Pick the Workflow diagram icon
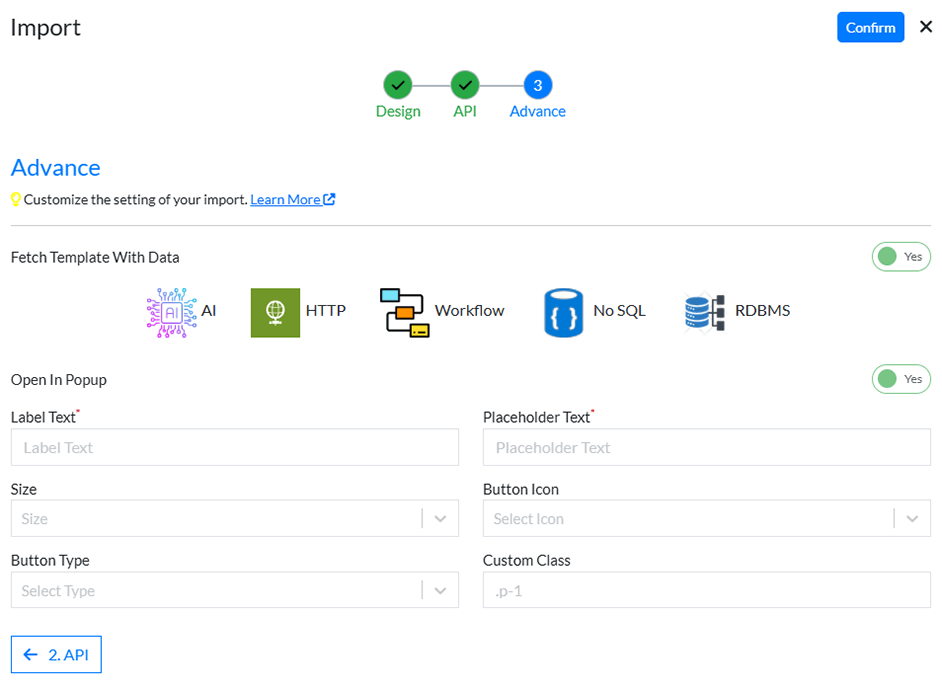 point(404,312)
